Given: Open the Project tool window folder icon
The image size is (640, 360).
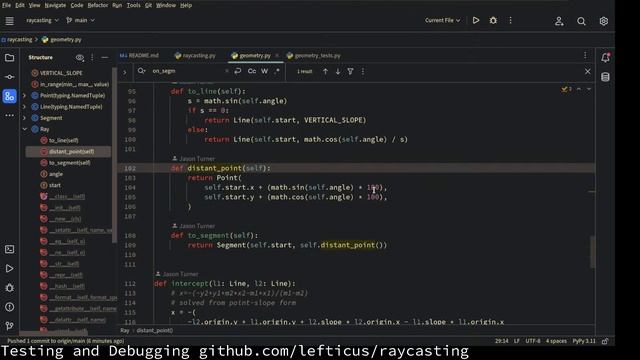Looking at the screenshot, I should tap(9, 58).
